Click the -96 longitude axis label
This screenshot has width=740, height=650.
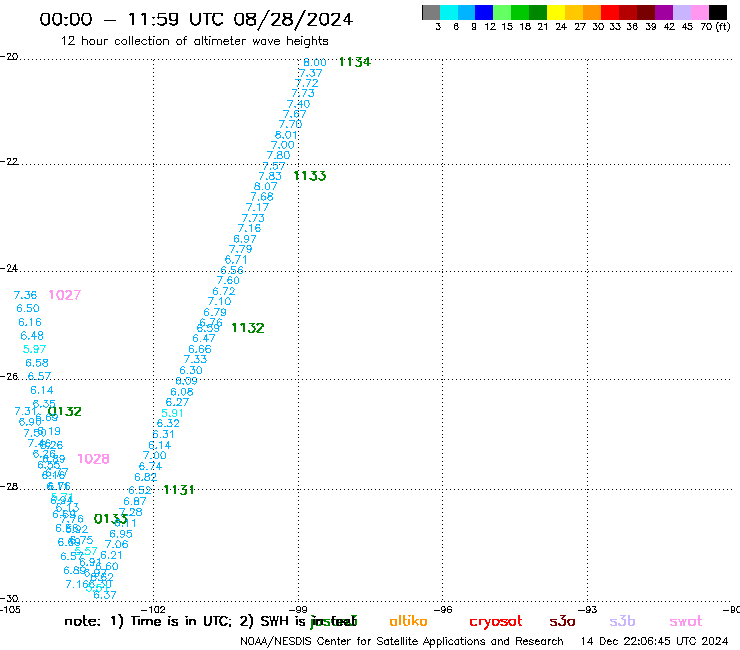tap(444, 609)
